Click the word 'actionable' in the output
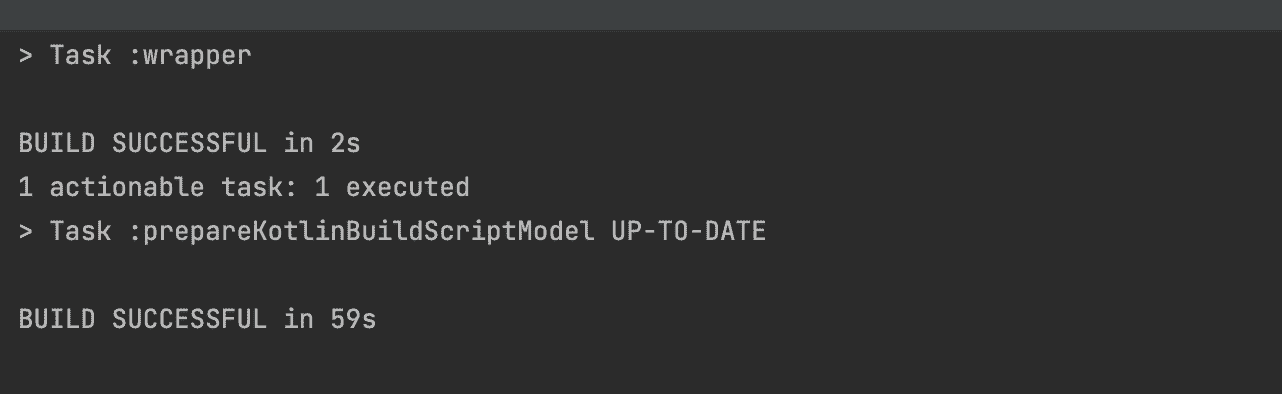This screenshot has height=394, width=1282. (x=127, y=188)
